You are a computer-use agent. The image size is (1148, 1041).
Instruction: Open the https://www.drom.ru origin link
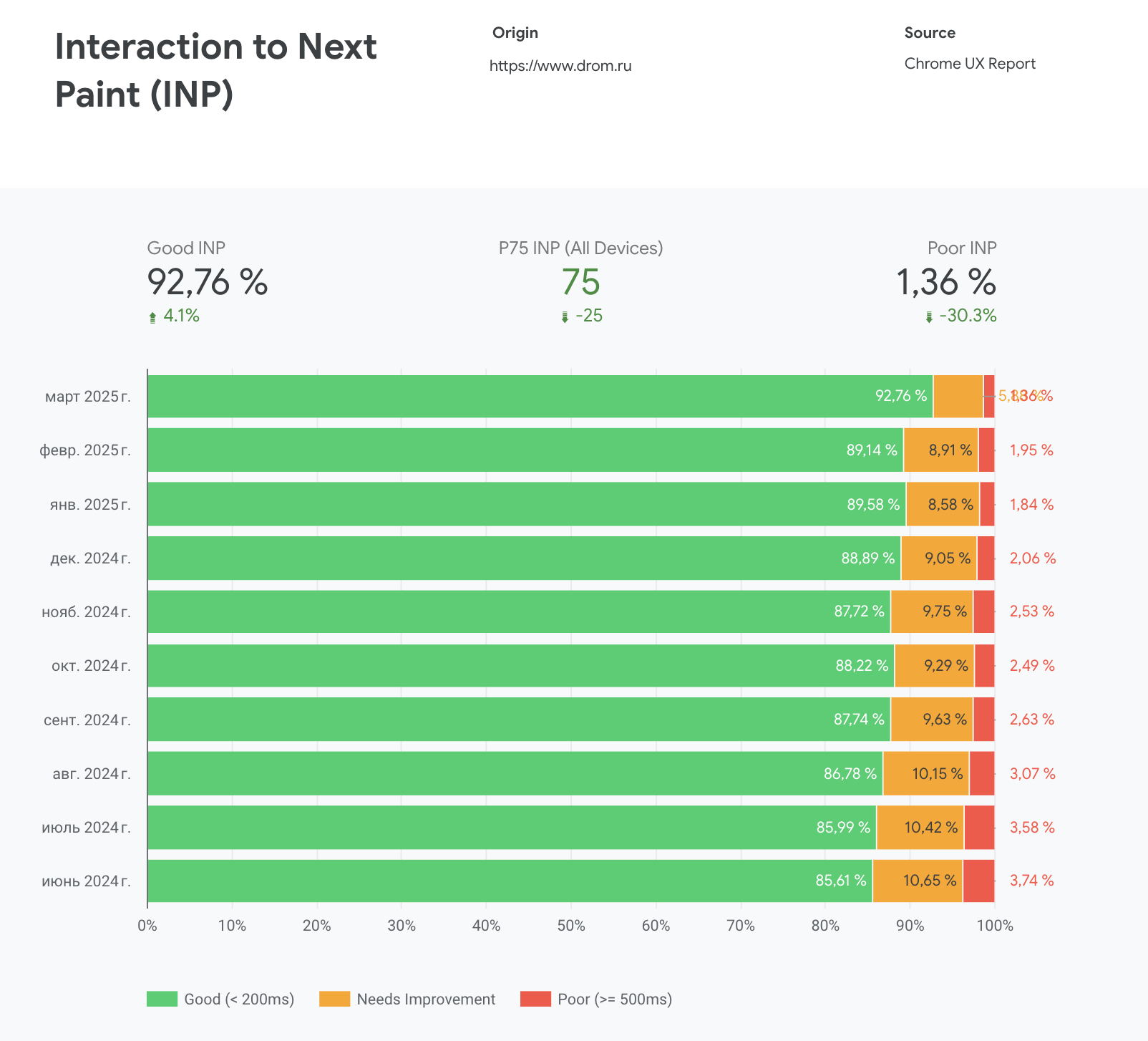click(560, 66)
